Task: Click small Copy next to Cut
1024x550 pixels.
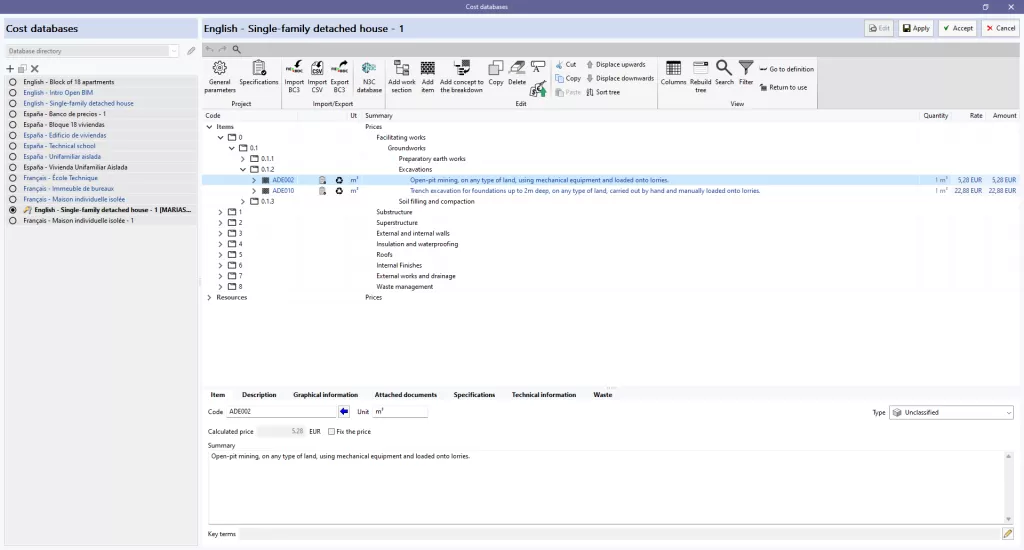Action: click(x=568, y=78)
